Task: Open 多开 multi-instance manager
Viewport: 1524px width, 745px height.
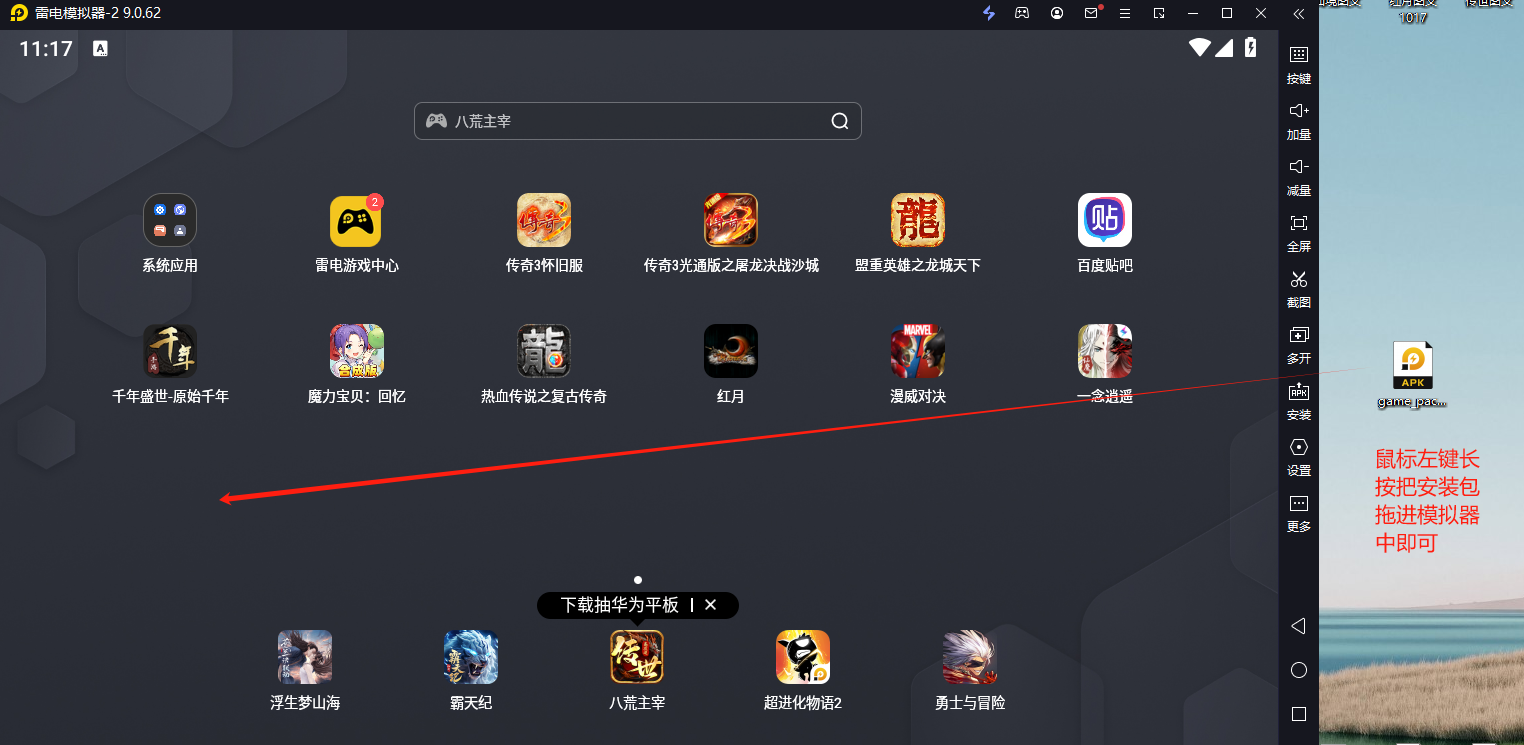Action: pos(1299,344)
